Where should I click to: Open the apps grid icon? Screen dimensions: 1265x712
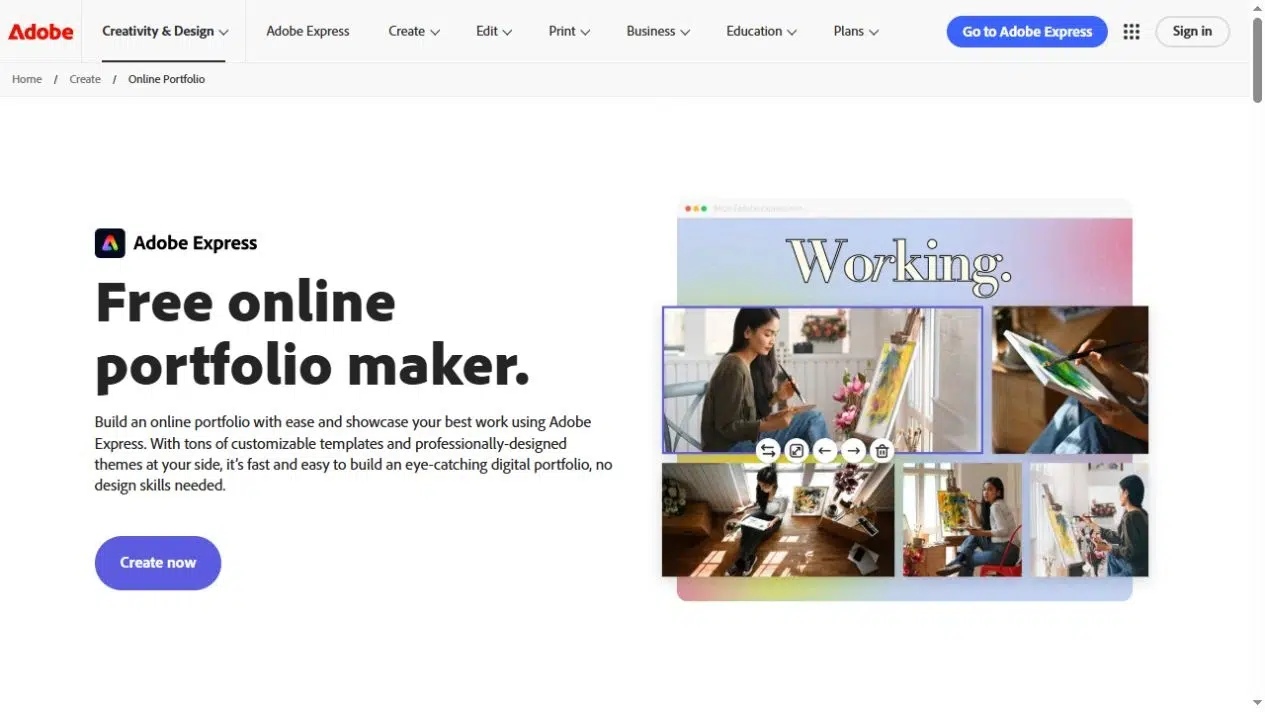coord(1131,31)
